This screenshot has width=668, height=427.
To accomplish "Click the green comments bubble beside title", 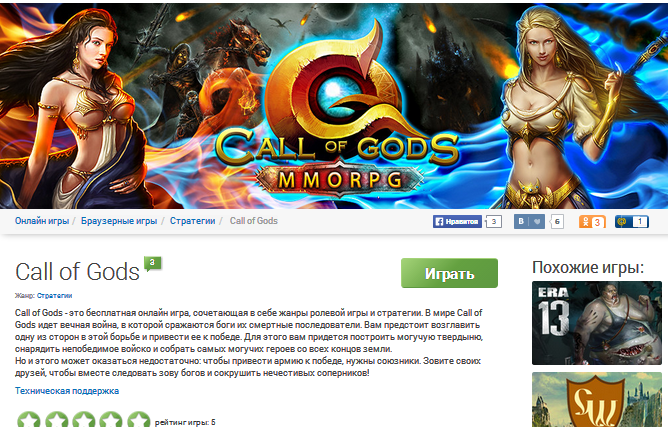I will click(x=153, y=263).
